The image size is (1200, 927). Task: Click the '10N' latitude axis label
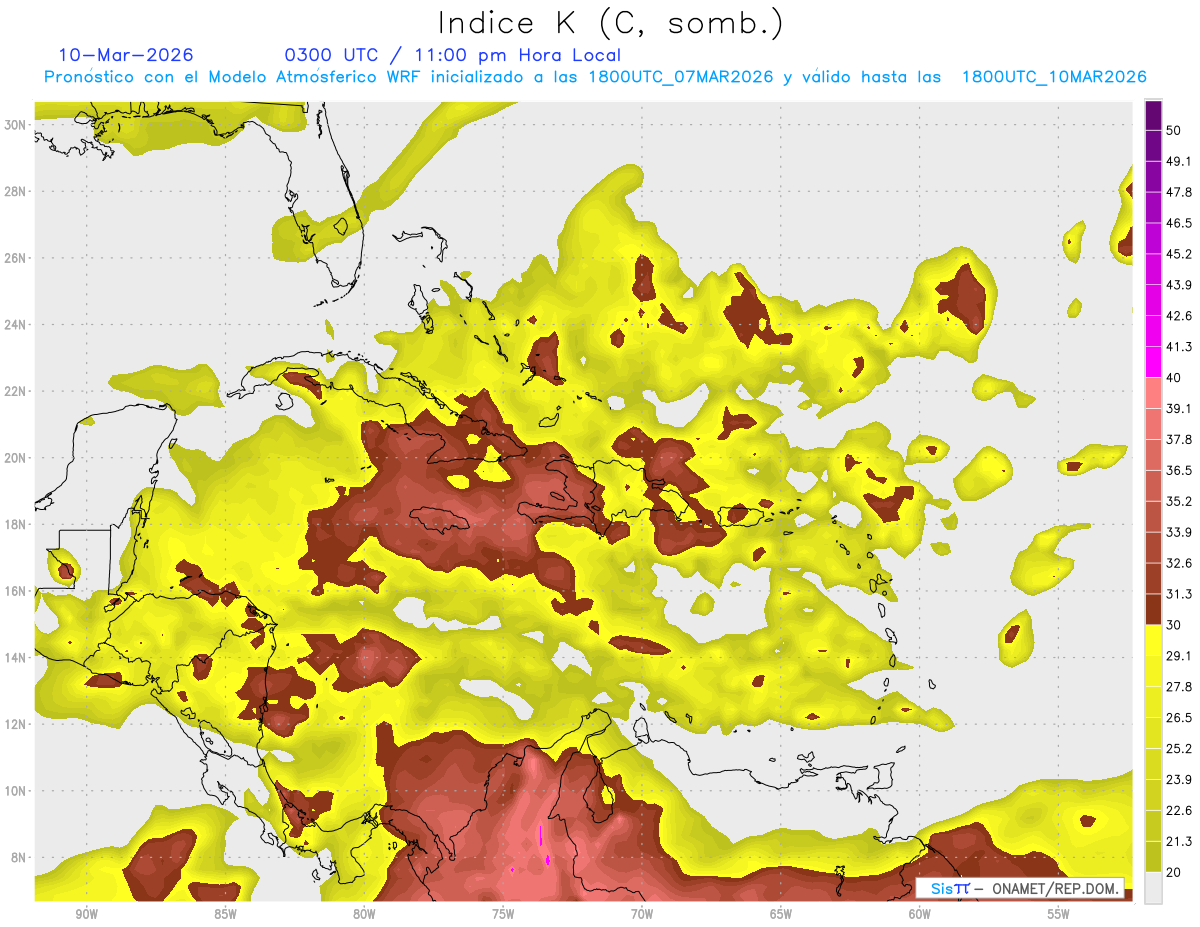click(15, 791)
